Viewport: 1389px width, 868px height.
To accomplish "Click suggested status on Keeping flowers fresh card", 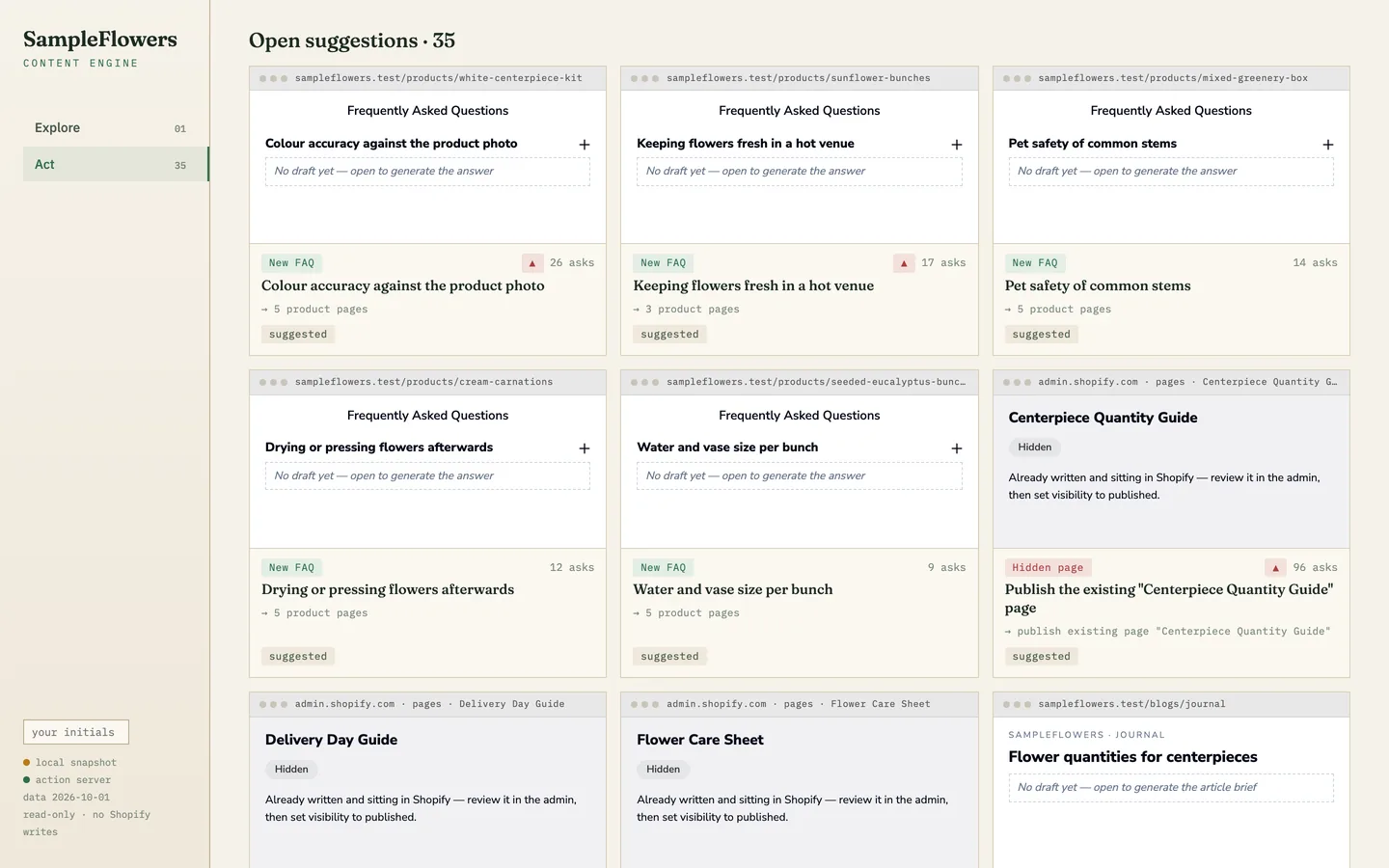I will [670, 335].
